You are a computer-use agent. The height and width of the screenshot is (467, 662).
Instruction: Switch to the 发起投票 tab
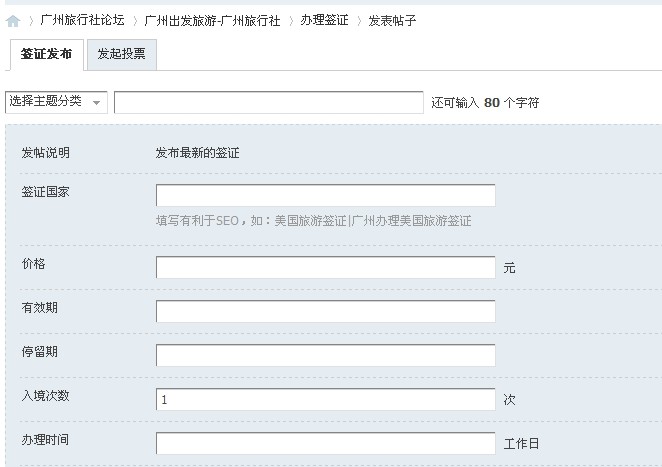click(121, 54)
